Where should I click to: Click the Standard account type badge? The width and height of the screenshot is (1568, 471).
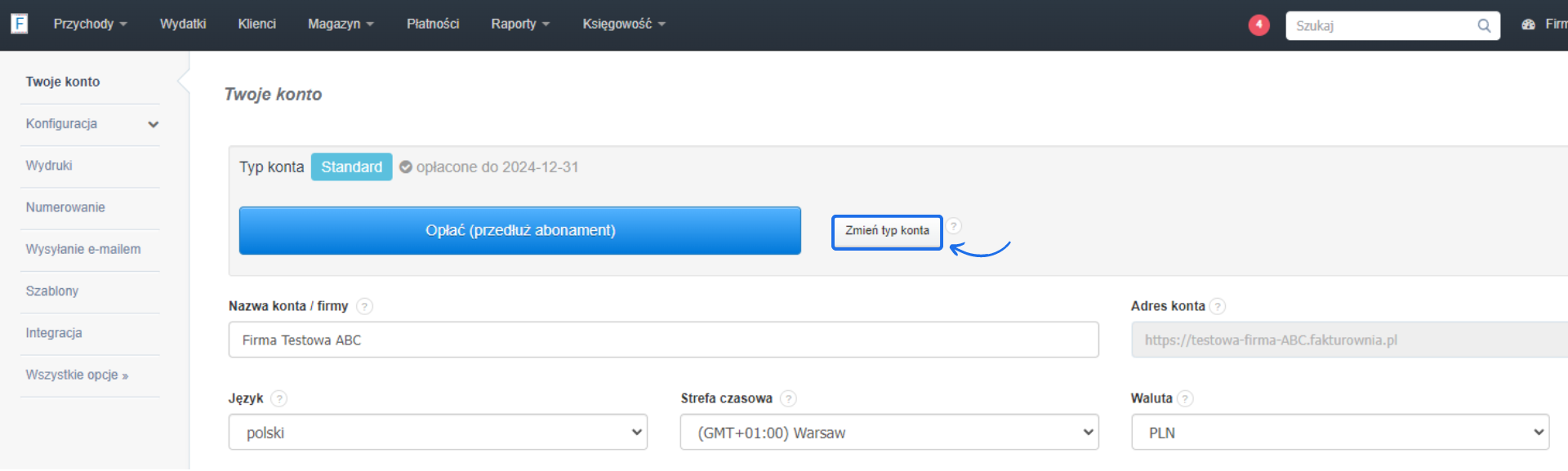click(351, 167)
